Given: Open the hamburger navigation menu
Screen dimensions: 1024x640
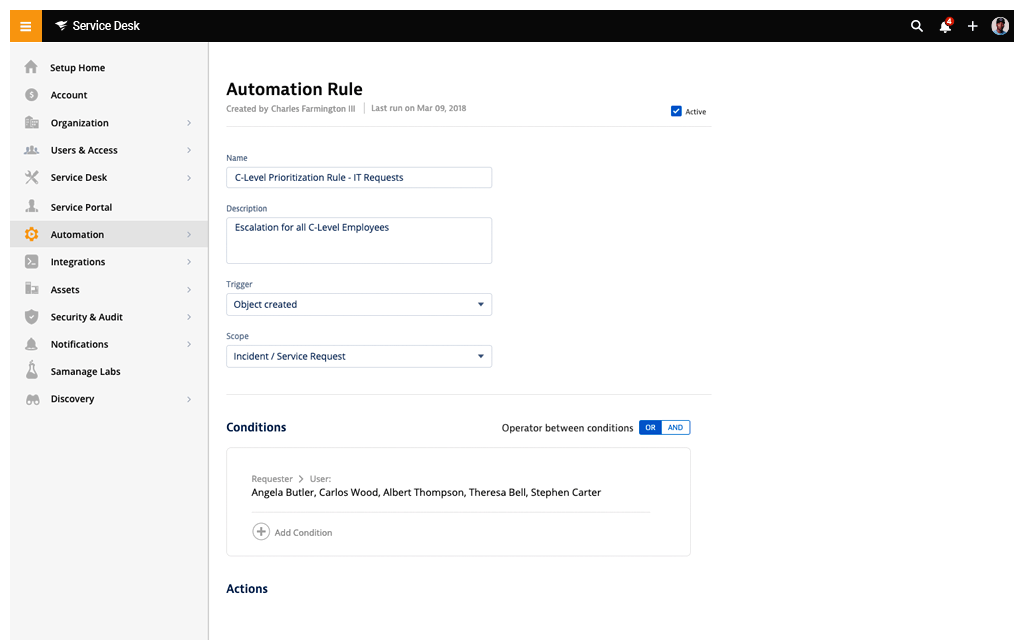Looking at the screenshot, I should tap(25, 25).
